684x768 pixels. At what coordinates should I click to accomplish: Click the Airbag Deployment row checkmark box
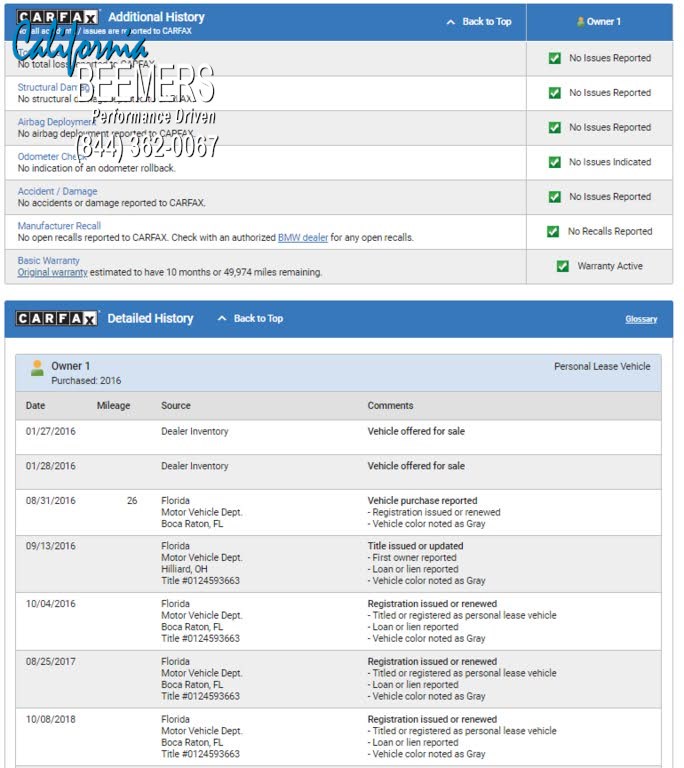click(554, 127)
